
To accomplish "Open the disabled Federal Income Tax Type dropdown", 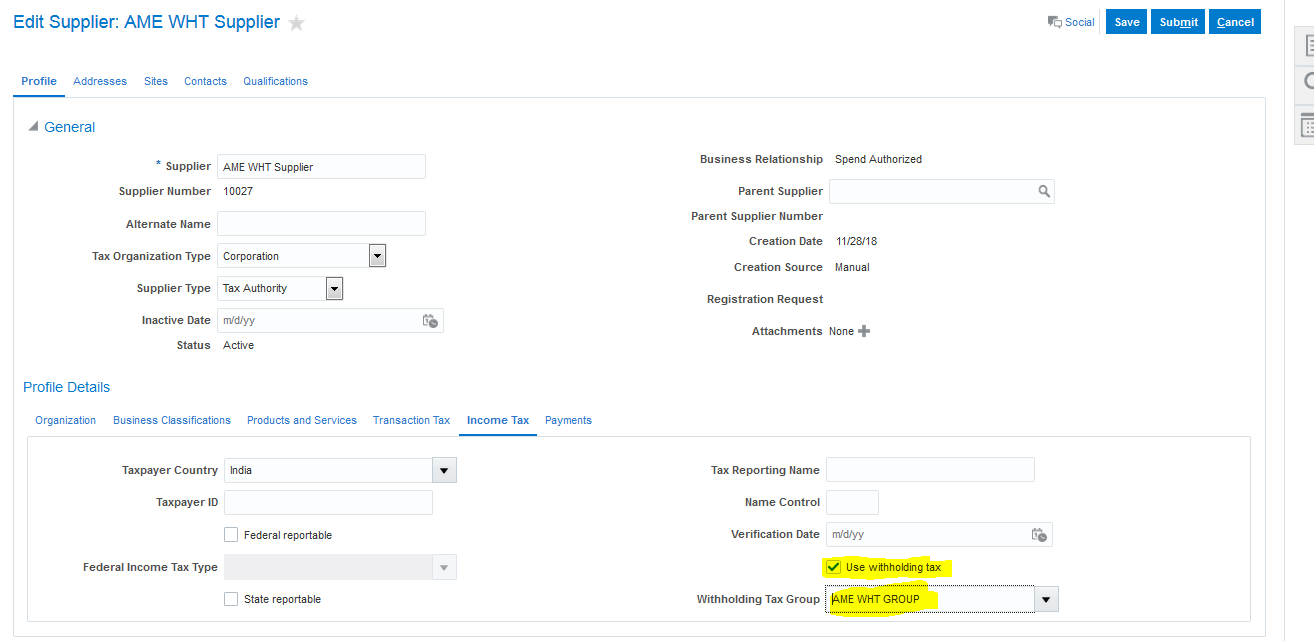I will tap(445, 567).
